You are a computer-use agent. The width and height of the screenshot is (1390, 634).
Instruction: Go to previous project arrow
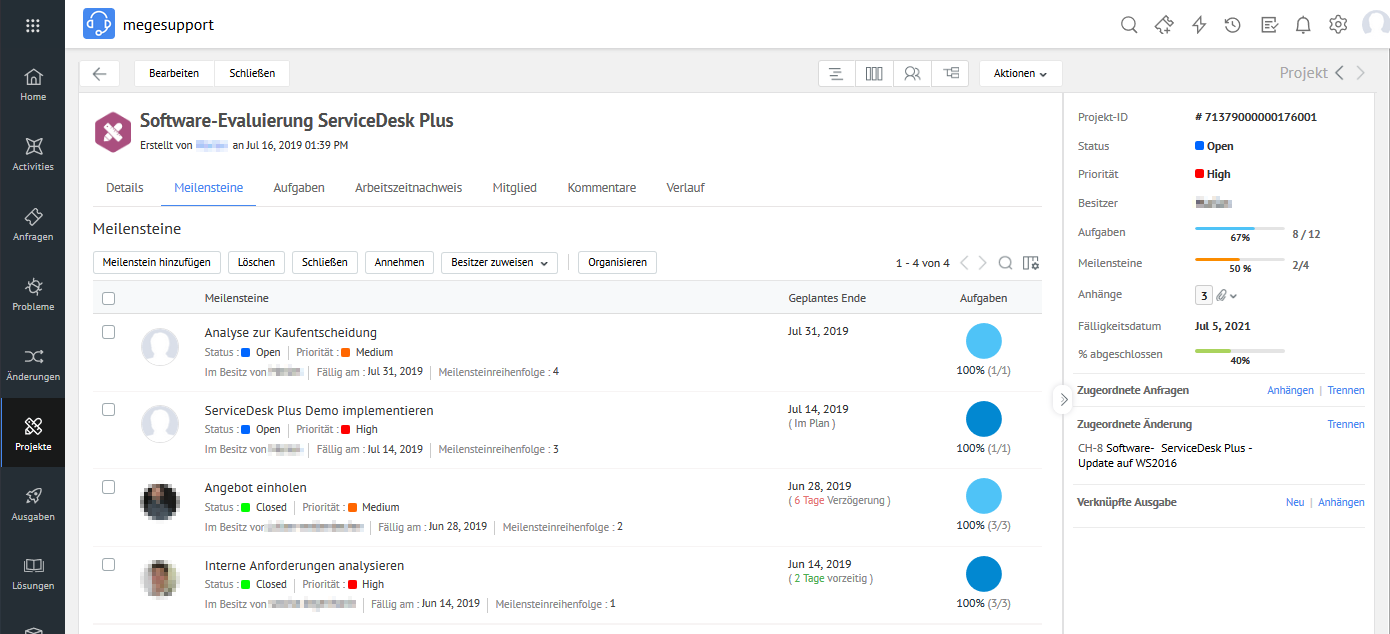point(1340,73)
